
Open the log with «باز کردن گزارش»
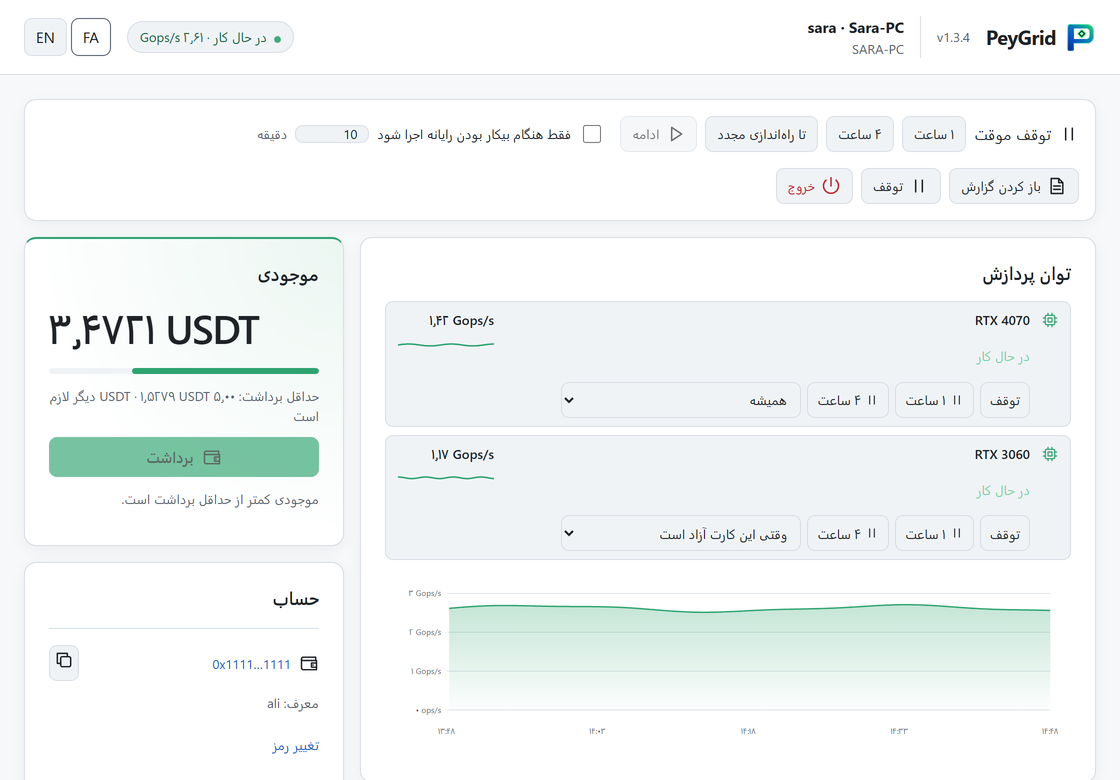point(1014,186)
